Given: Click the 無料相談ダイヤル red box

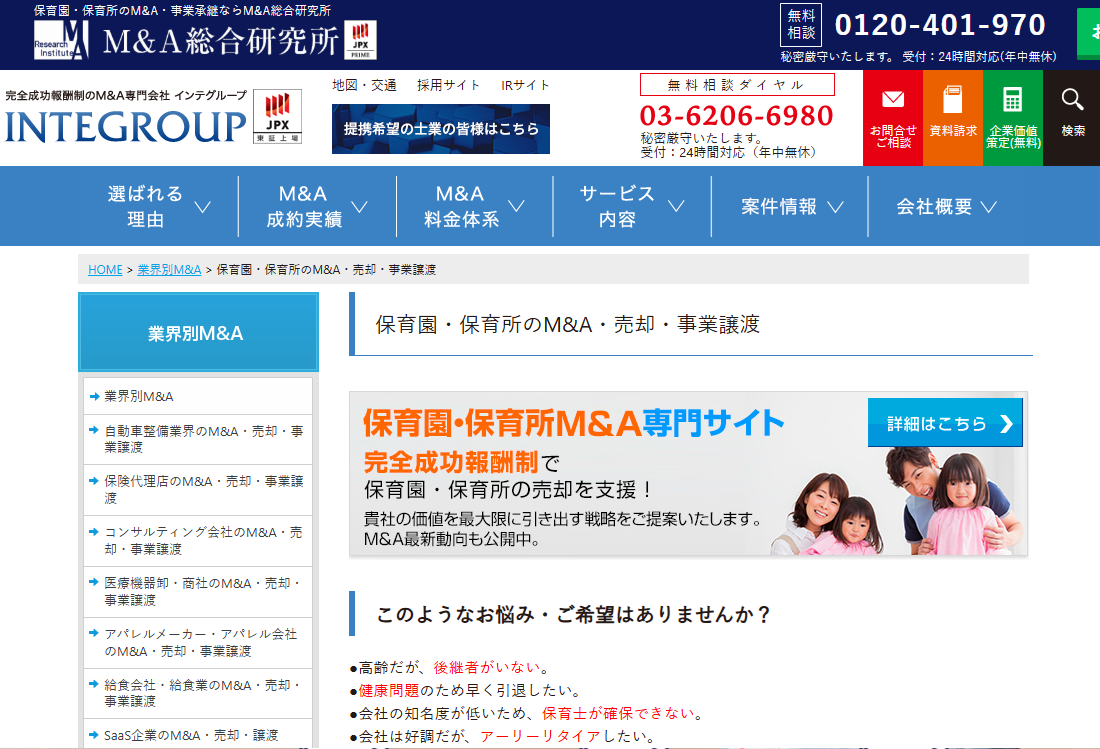Looking at the screenshot, I should pos(737,85).
